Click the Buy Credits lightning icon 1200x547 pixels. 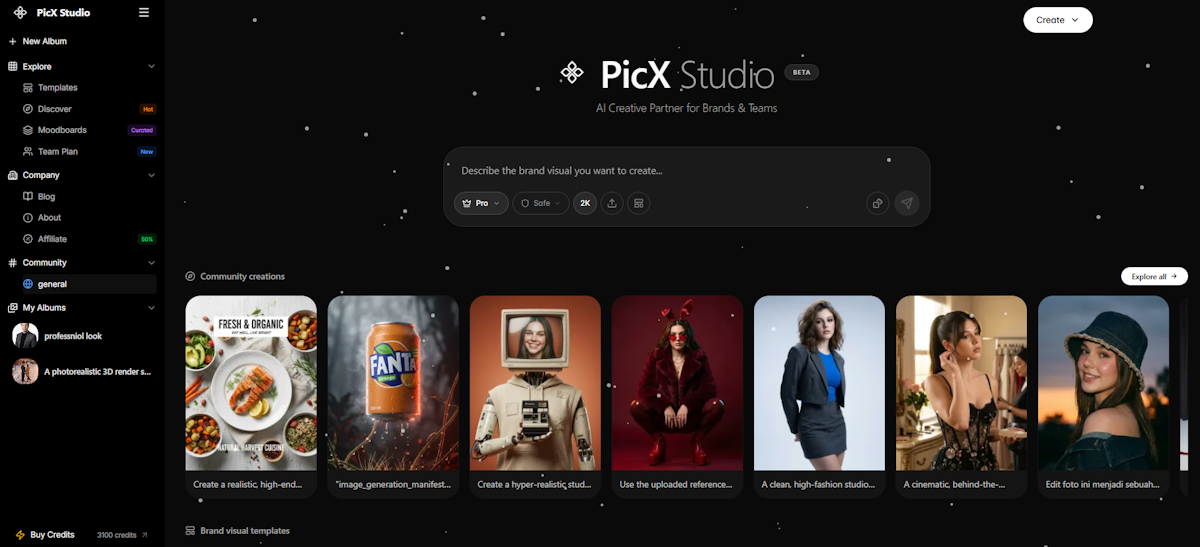pos(20,535)
